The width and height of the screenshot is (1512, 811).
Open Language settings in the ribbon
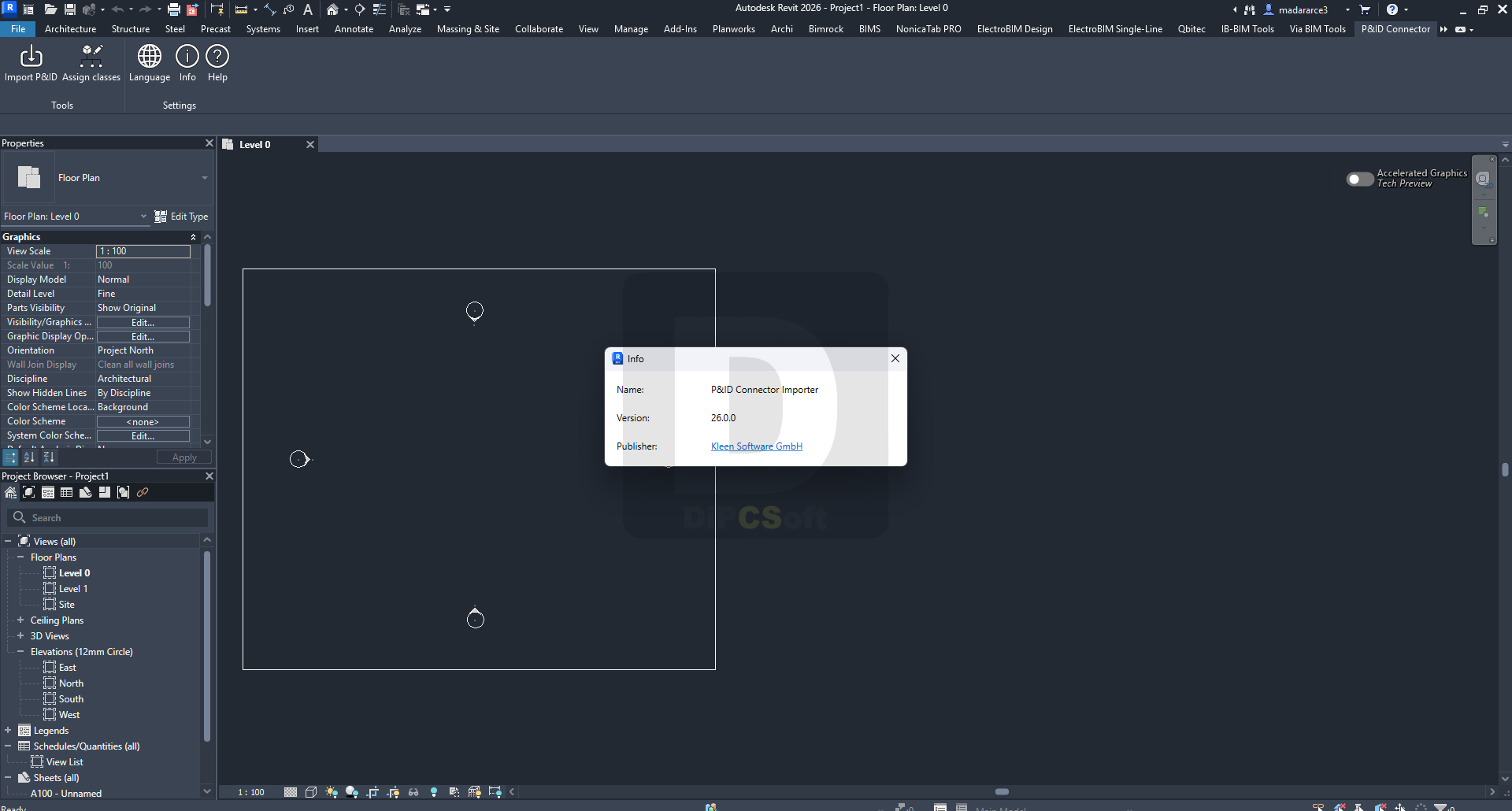click(x=150, y=63)
